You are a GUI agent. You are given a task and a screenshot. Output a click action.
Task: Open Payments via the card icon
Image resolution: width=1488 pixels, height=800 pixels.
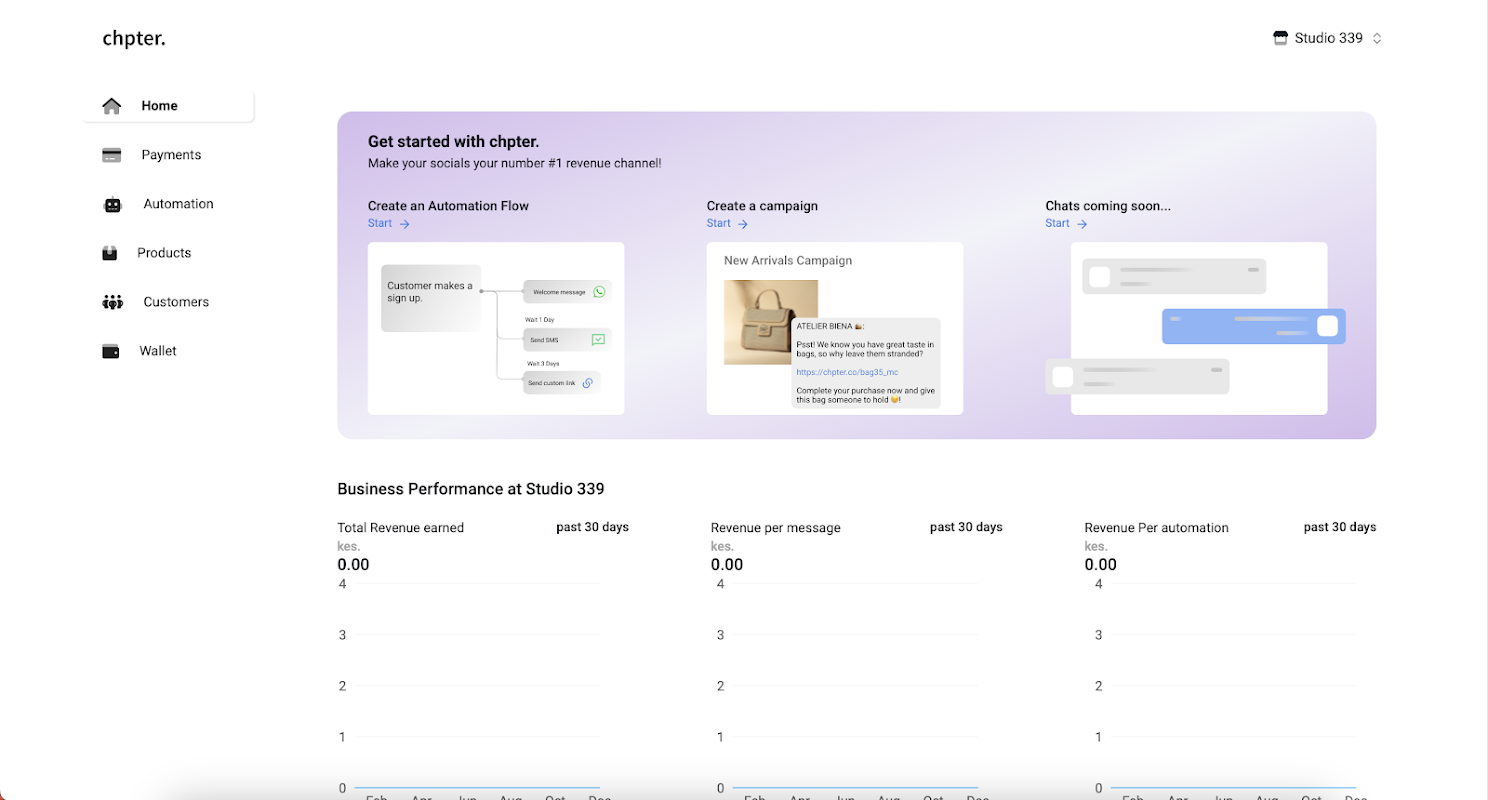pos(111,155)
